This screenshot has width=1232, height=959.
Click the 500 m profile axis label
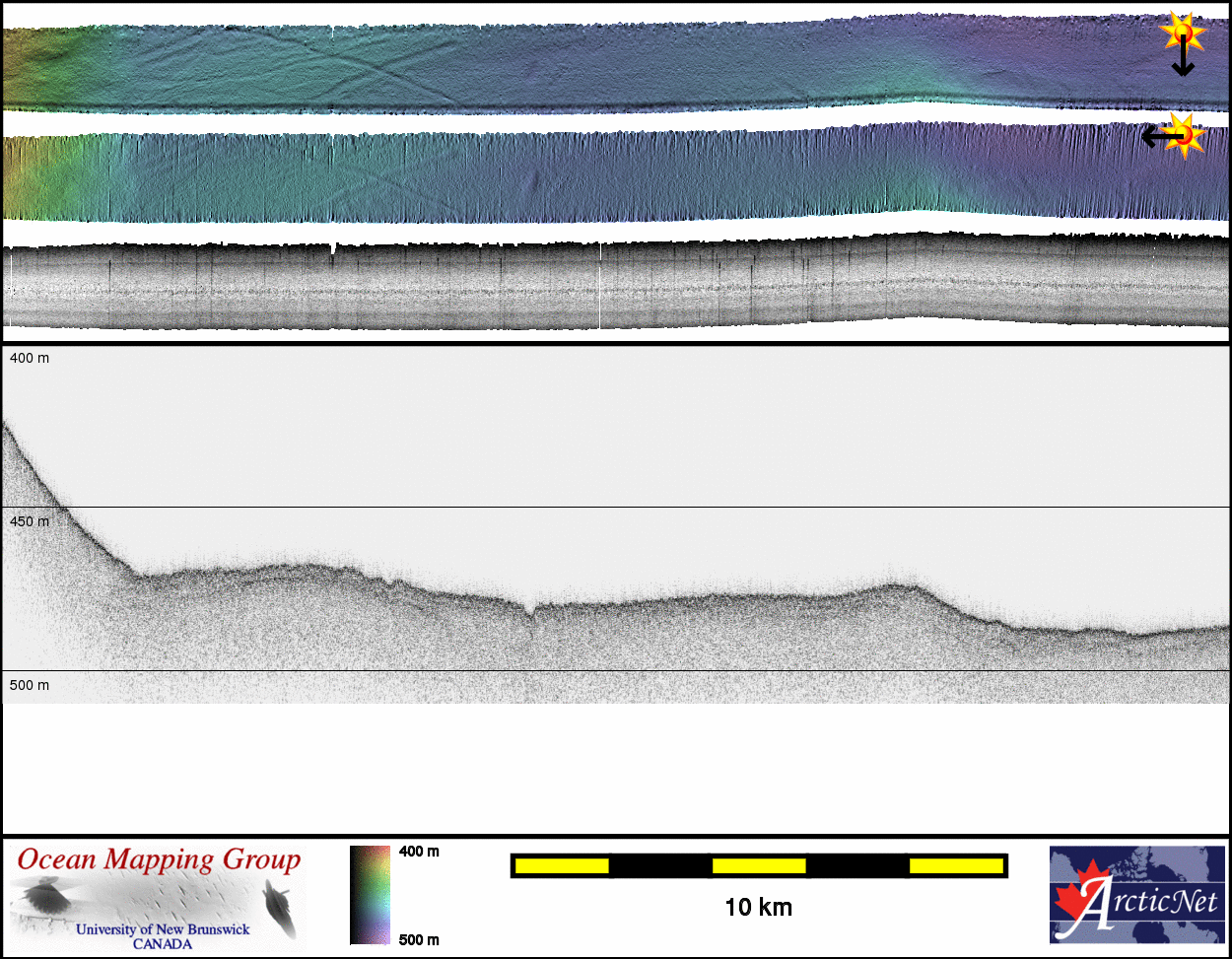30,685
